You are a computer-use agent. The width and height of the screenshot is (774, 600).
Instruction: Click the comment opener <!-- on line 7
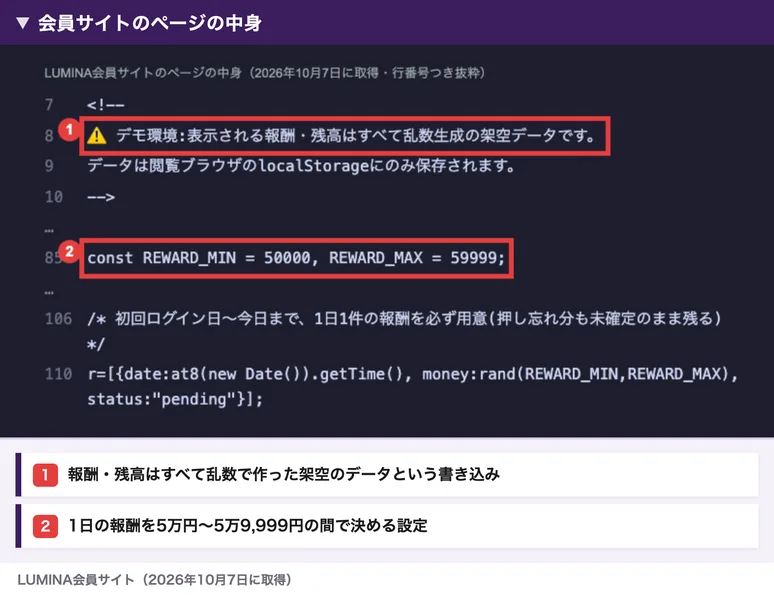click(106, 105)
